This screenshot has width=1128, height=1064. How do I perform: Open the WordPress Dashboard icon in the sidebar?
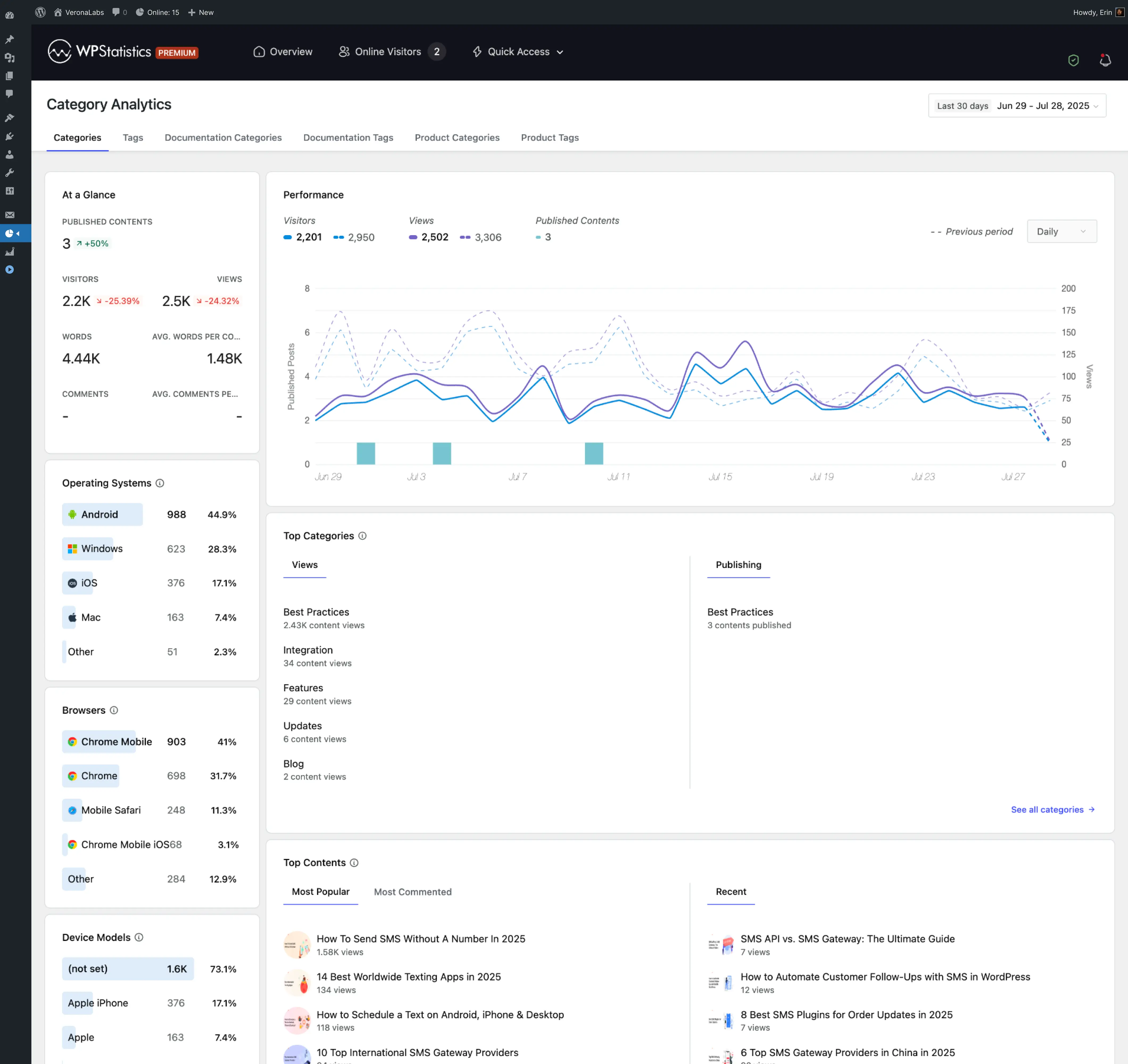point(9,15)
